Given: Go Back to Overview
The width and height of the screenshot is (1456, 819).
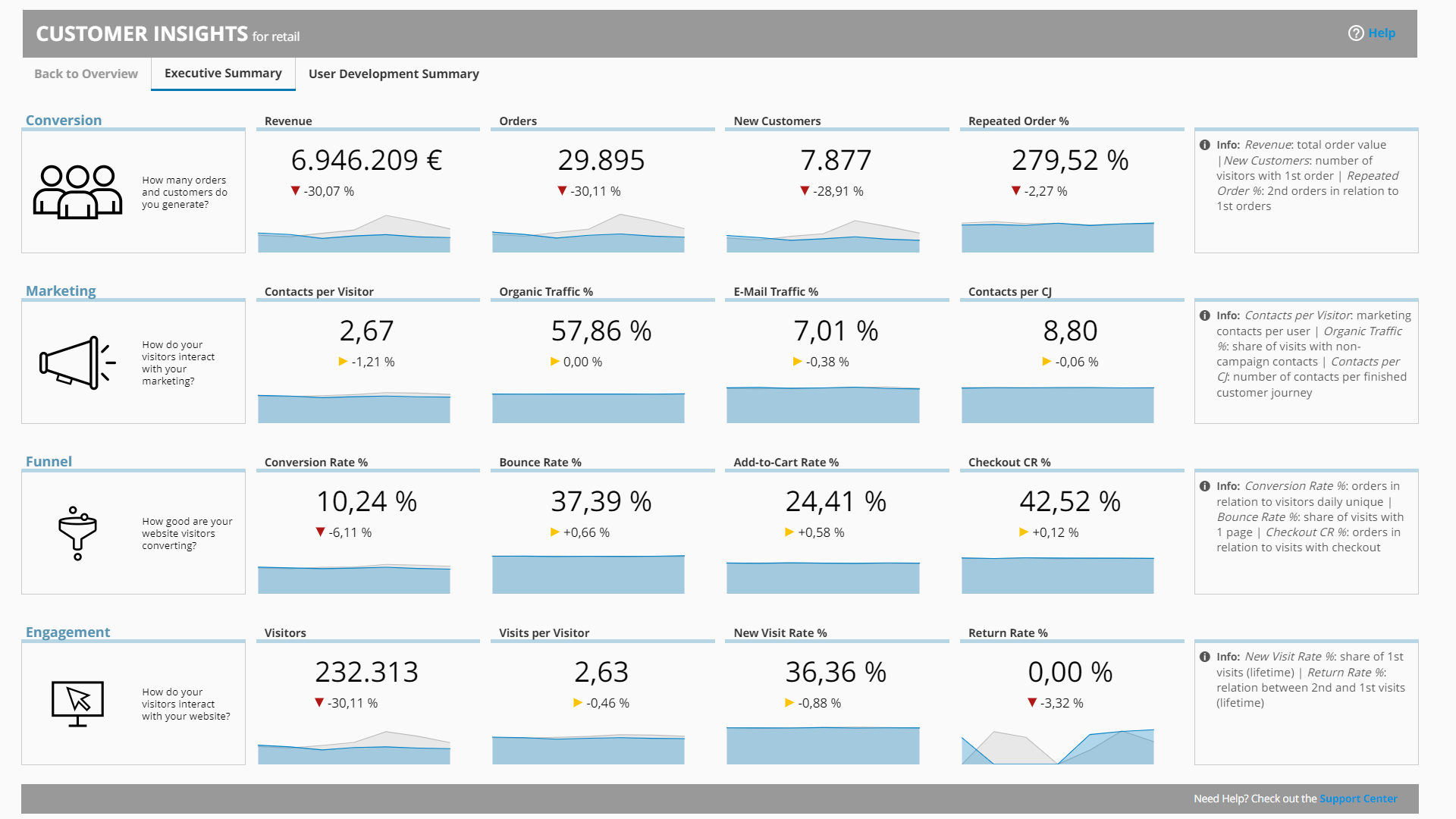Looking at the screenshot, I should click(86, 74).
